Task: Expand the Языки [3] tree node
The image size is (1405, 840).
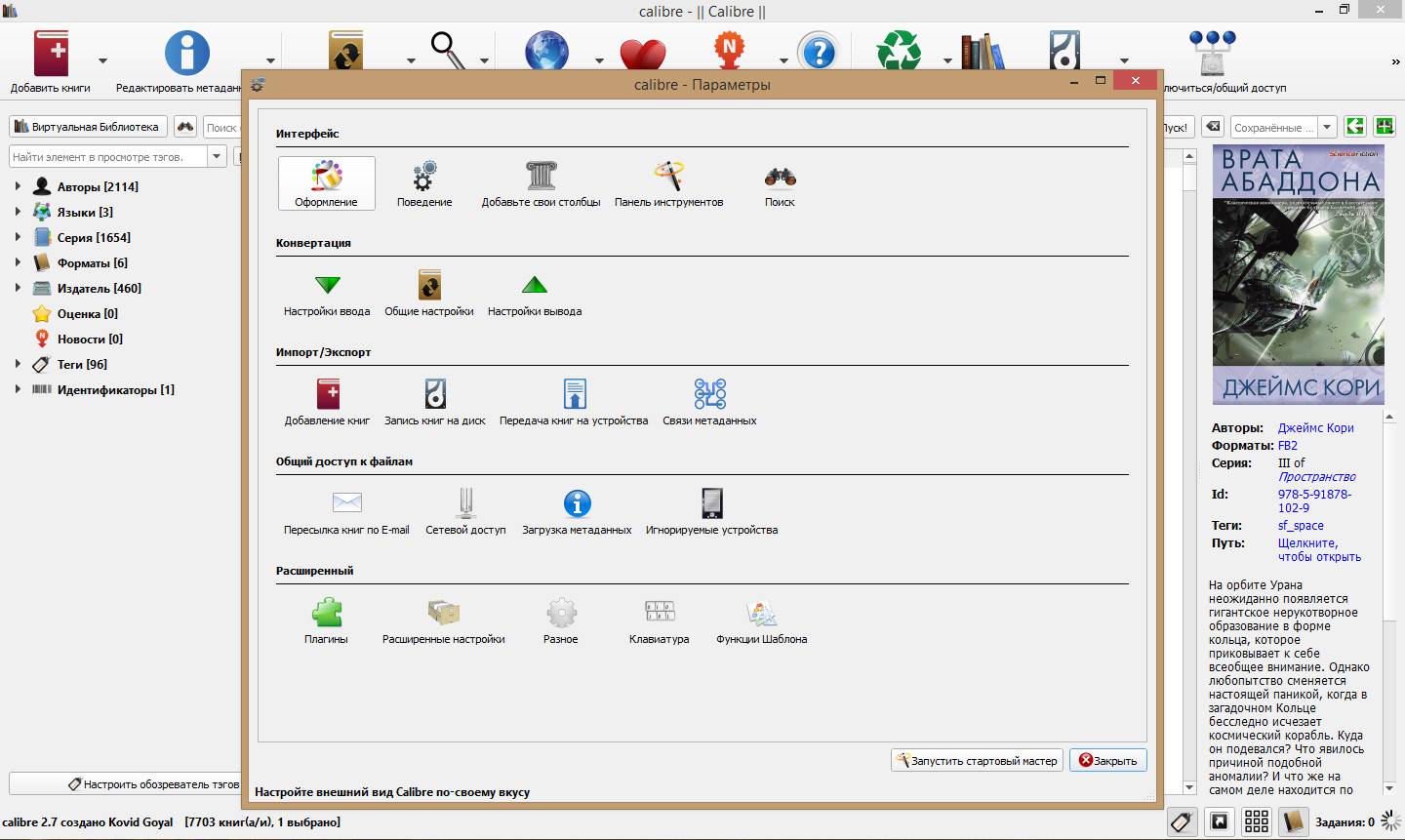Action: [x=18, y=212]
